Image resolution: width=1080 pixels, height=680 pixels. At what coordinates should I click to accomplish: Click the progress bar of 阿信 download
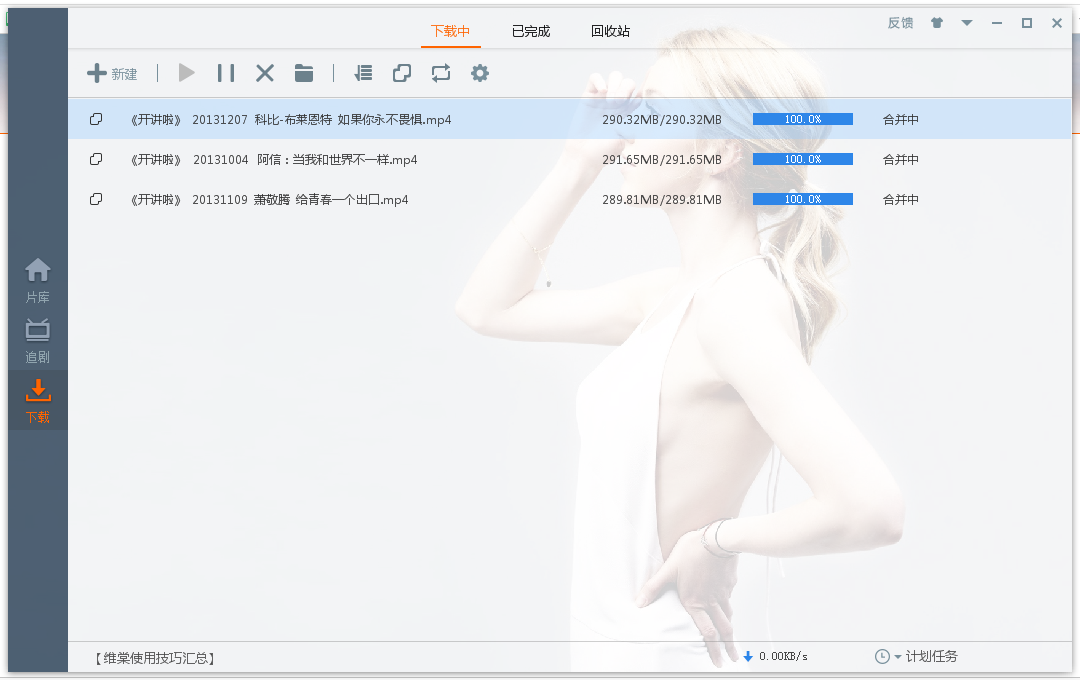pyautogui.click(x=802, y=159)
